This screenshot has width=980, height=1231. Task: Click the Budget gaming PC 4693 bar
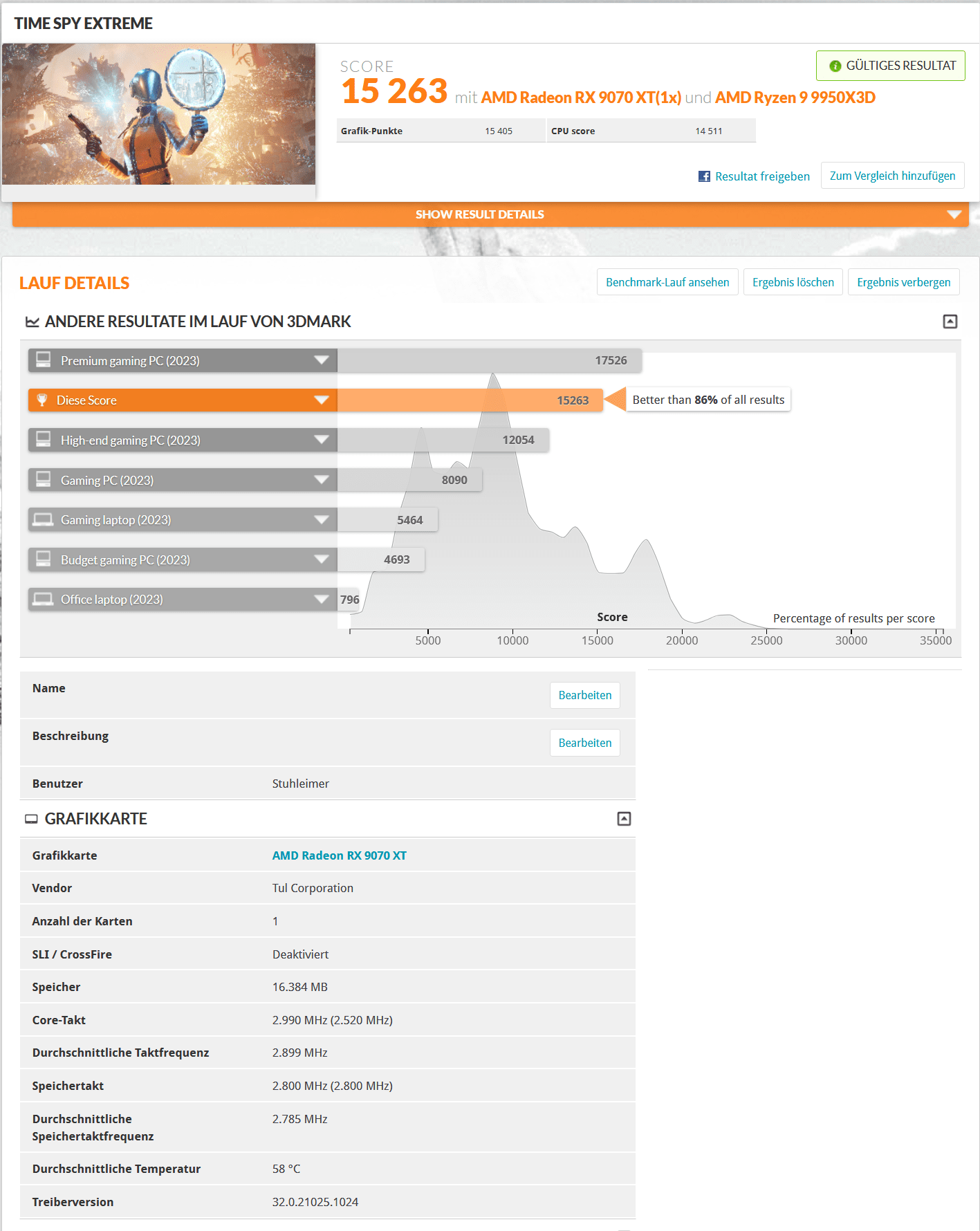(x=381, y=559)
